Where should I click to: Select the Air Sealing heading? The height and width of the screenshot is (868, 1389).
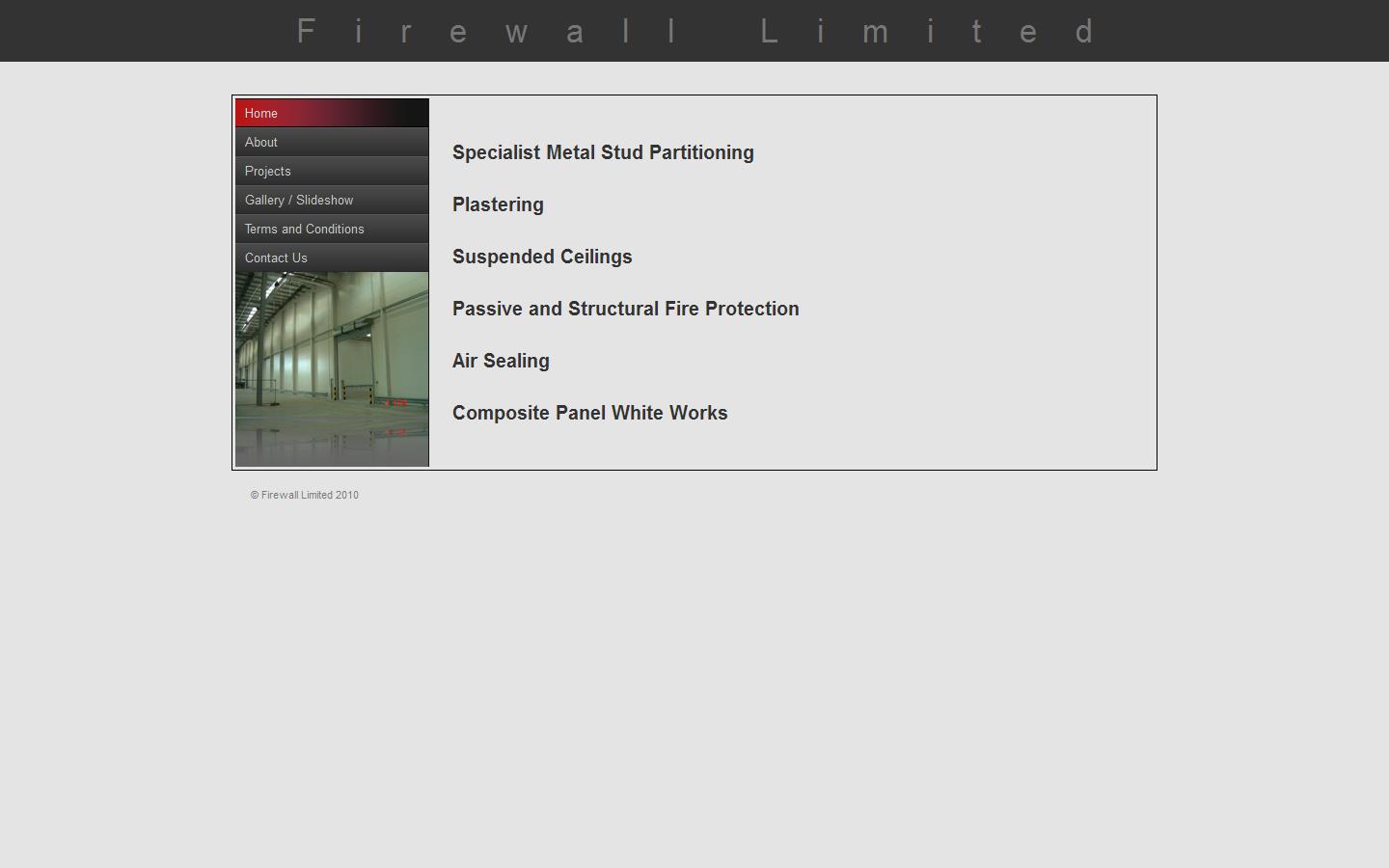(x=501, y=361)
